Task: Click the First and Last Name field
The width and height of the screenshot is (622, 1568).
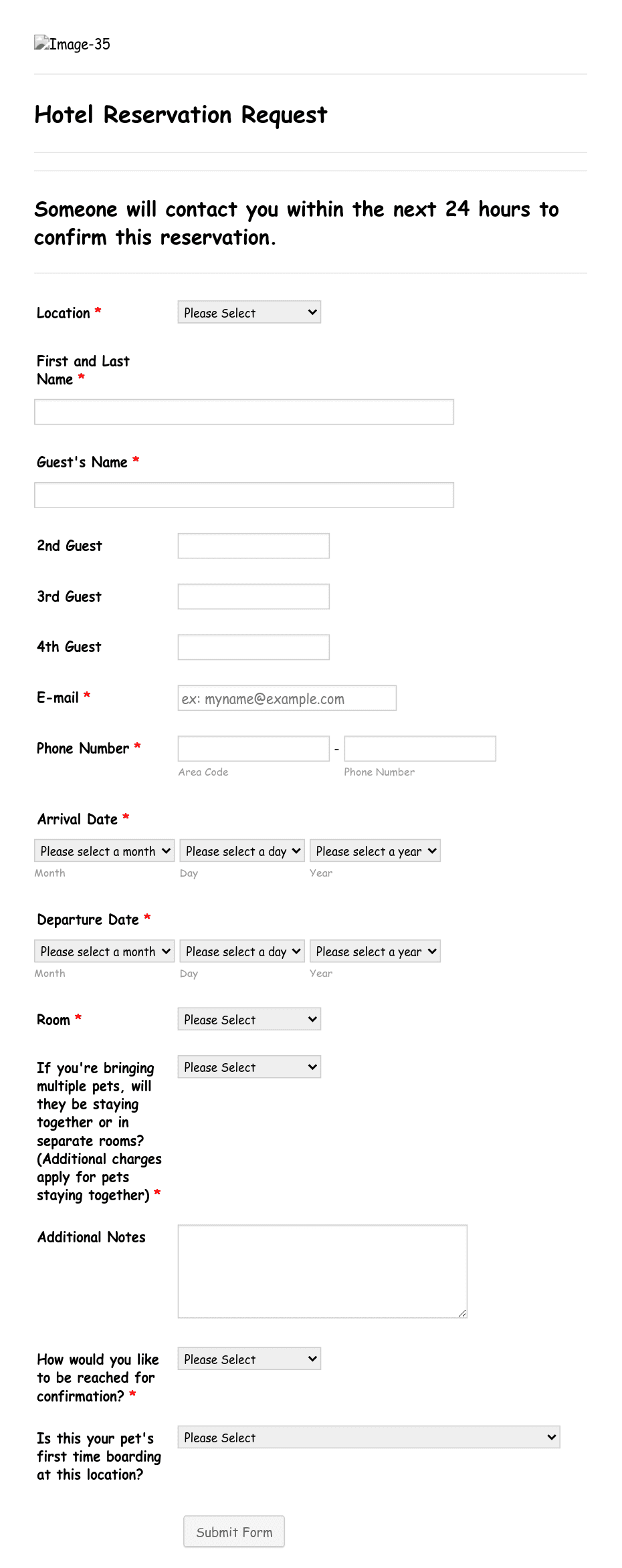Action: (x=243, y=411)
